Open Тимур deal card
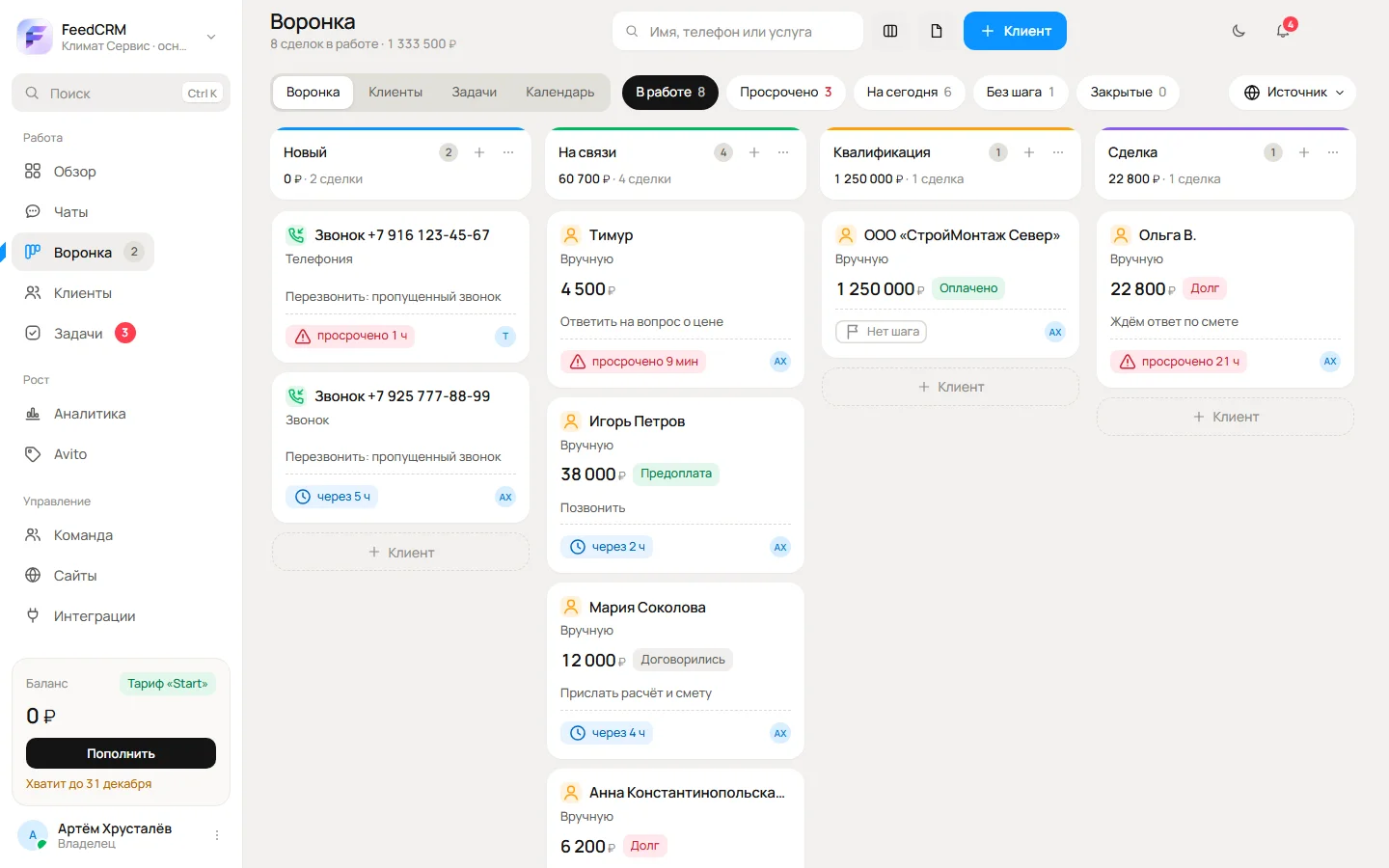Image resolution: width=1389 pixels, height=868 pixels. tap(675, 297)
